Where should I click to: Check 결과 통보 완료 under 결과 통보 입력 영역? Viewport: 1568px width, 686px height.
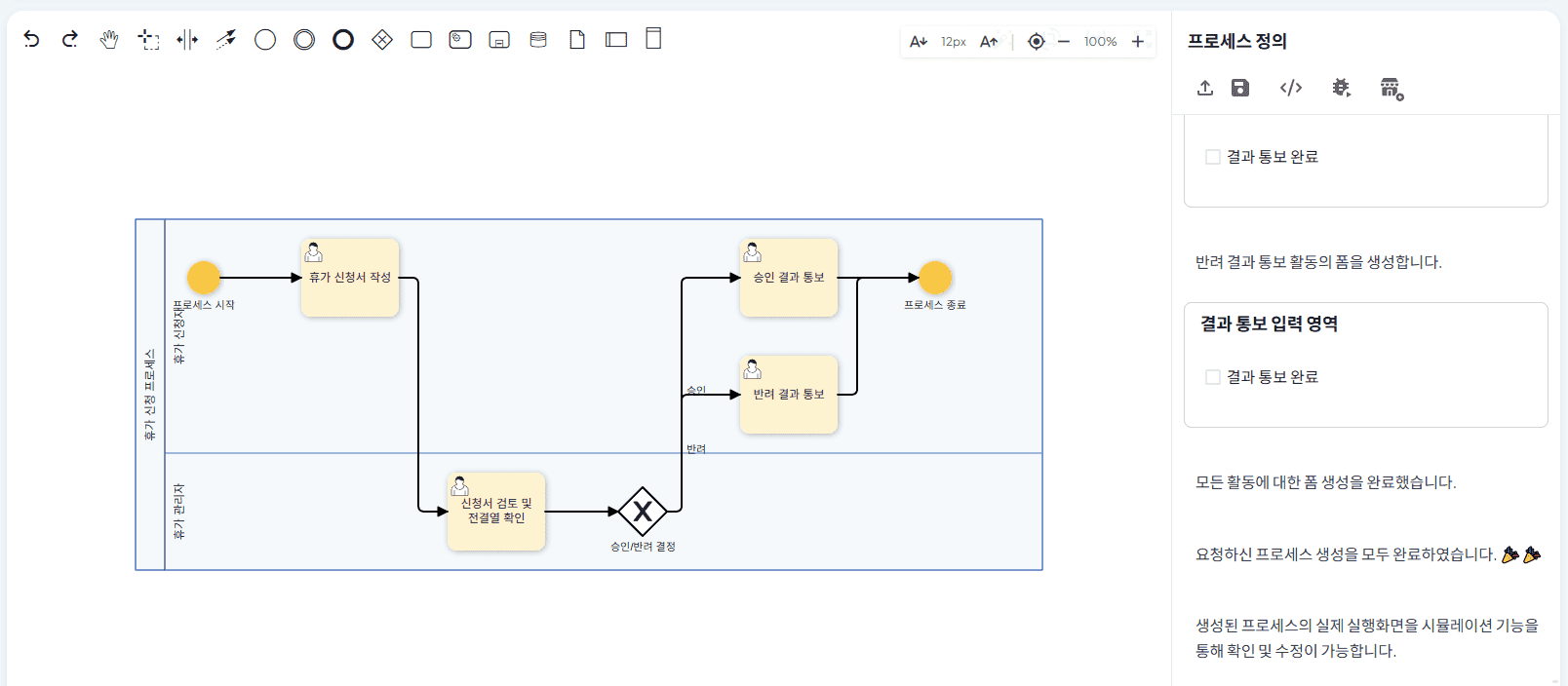pyautogui.click(x=1213, y=377)
